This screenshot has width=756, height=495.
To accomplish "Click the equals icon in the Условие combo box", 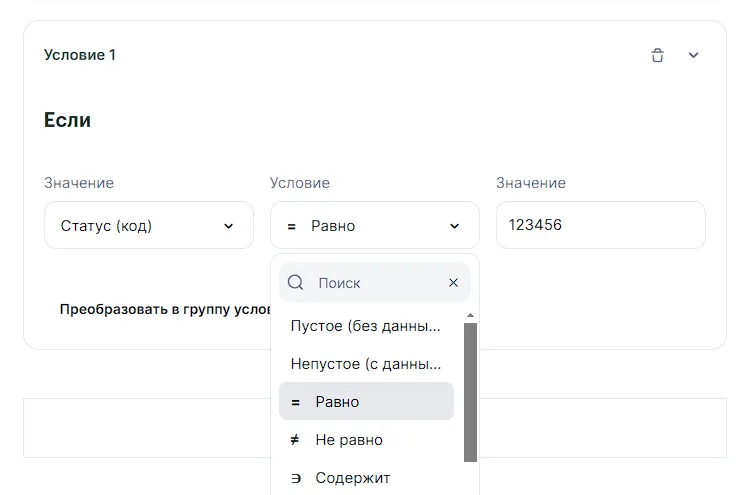I will point(292,227).
